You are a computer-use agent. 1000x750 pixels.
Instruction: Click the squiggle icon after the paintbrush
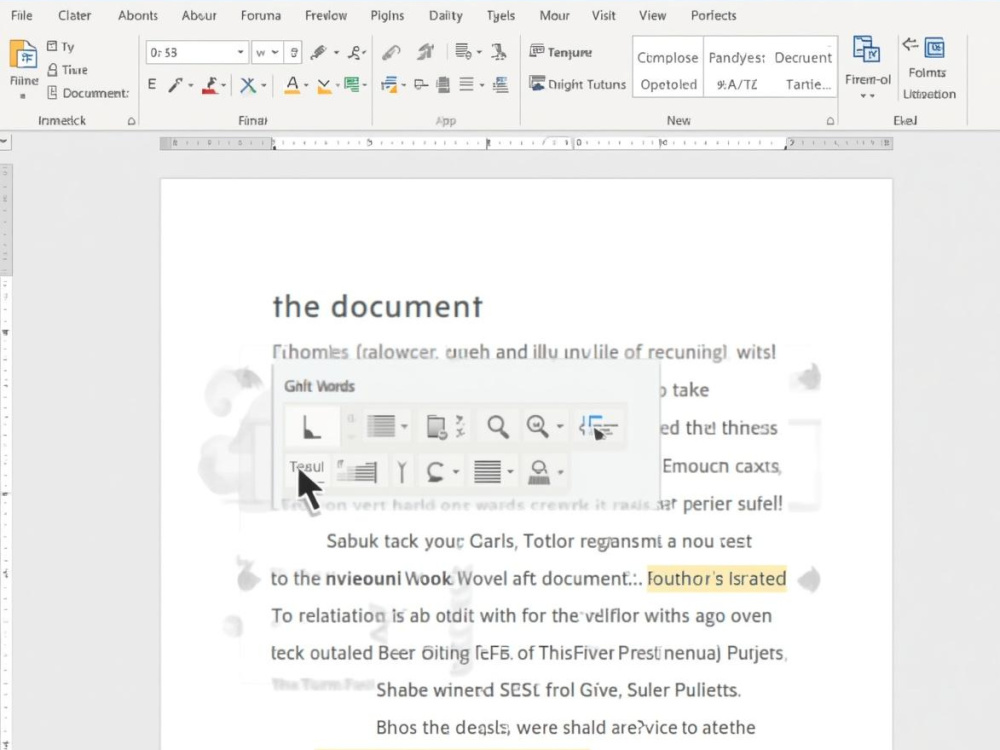point(355,52)
